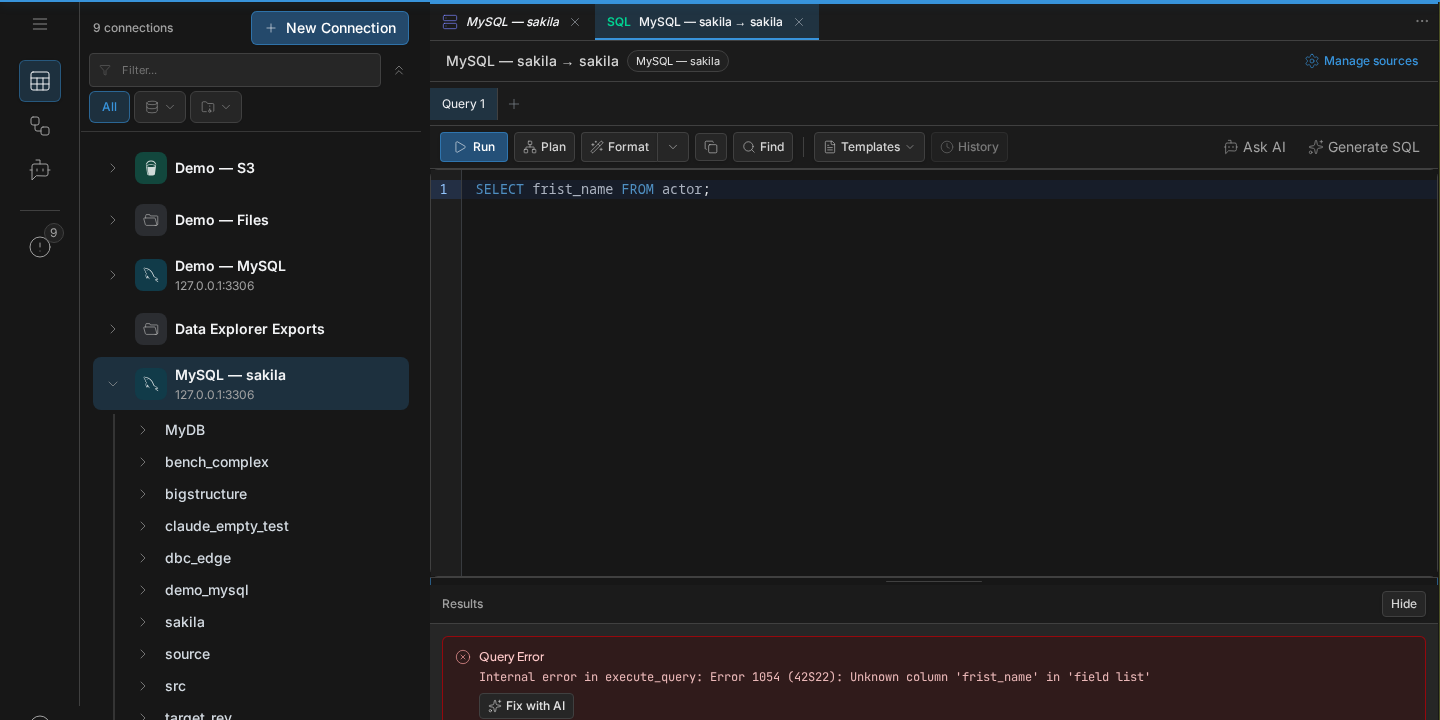Open the database type filter dropdown
Viewport: 1440px width, 720px height.
(x=159, y=107)
